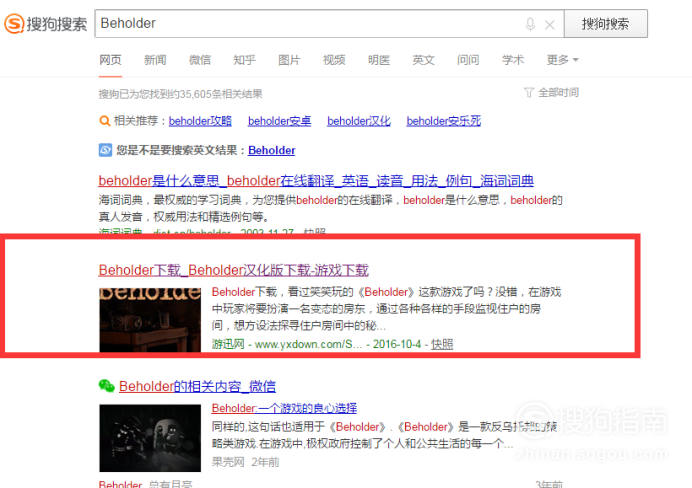Viewport: 692px width, 488px height.
Task: Click the Sogou logo icon
Action: click(x=14, y=23)
